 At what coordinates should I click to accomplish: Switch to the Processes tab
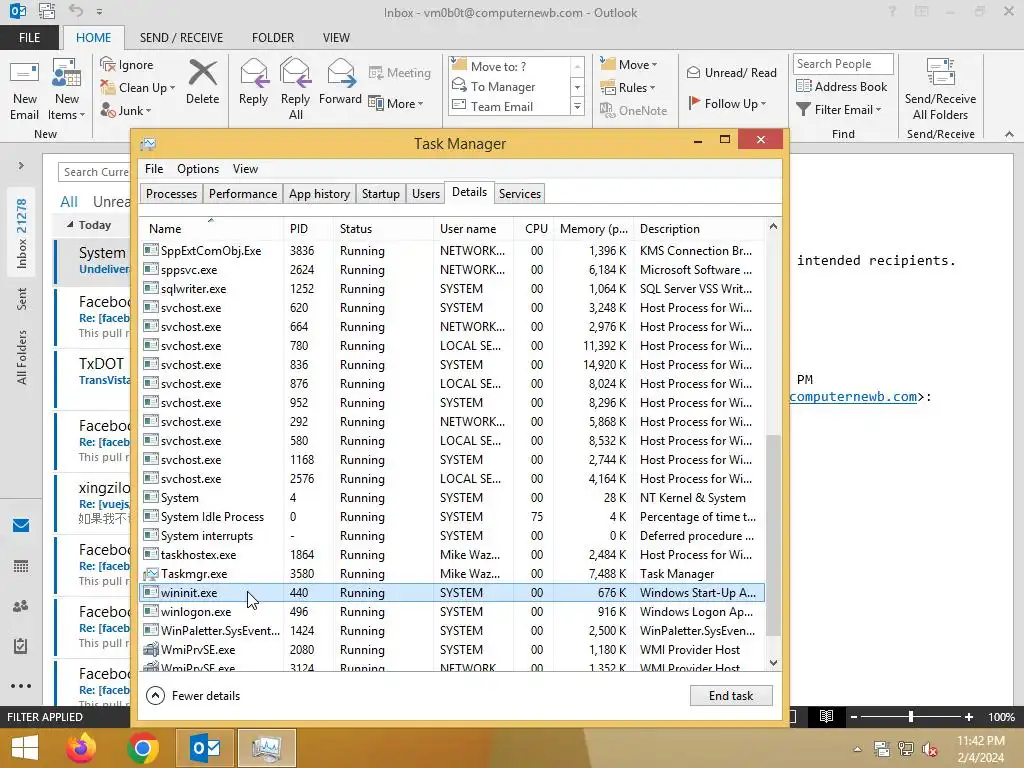(171, 194)
